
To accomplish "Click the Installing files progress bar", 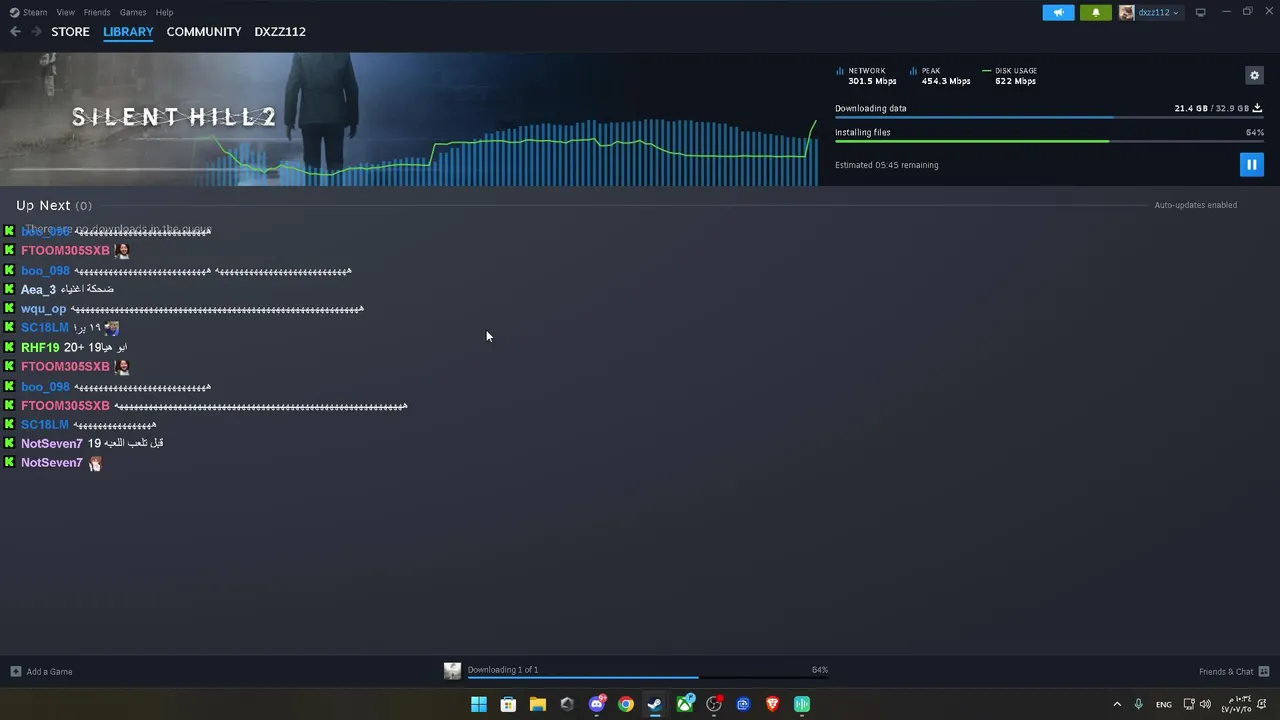I will 1048,141.
